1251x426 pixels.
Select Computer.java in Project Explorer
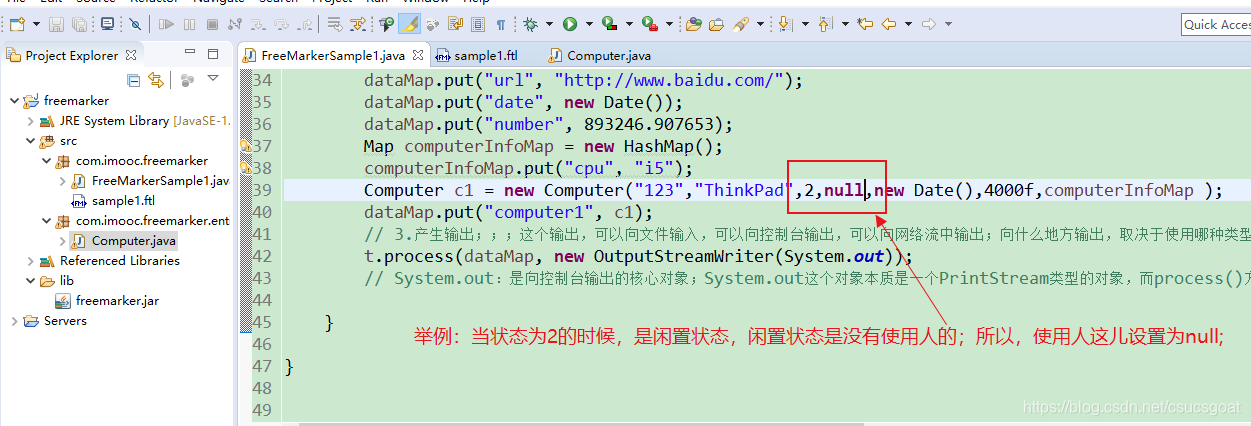pyautogui.click(x=121, y=241)
